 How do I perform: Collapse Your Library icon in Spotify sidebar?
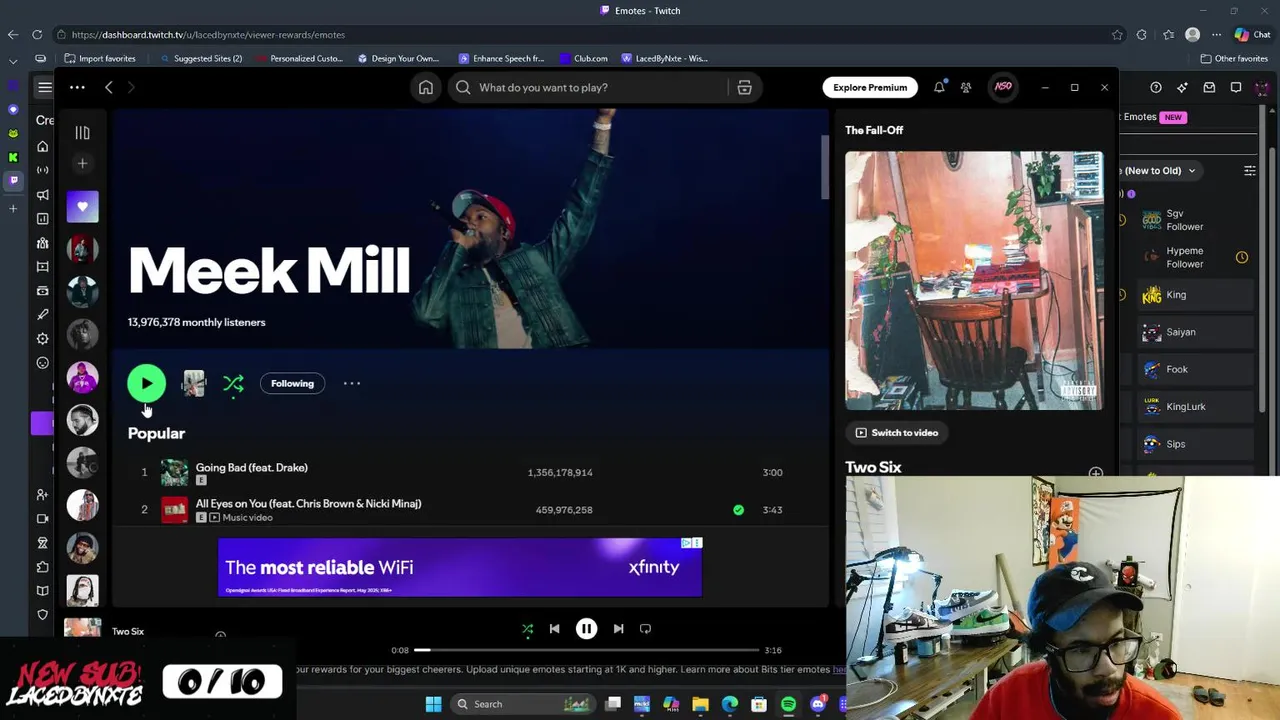pos(82,132)
